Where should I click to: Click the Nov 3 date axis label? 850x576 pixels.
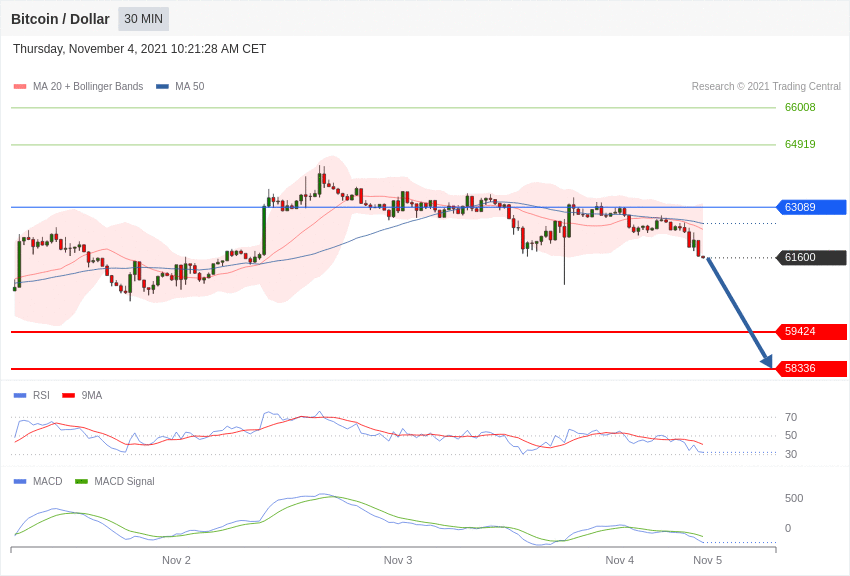[398, 560]
